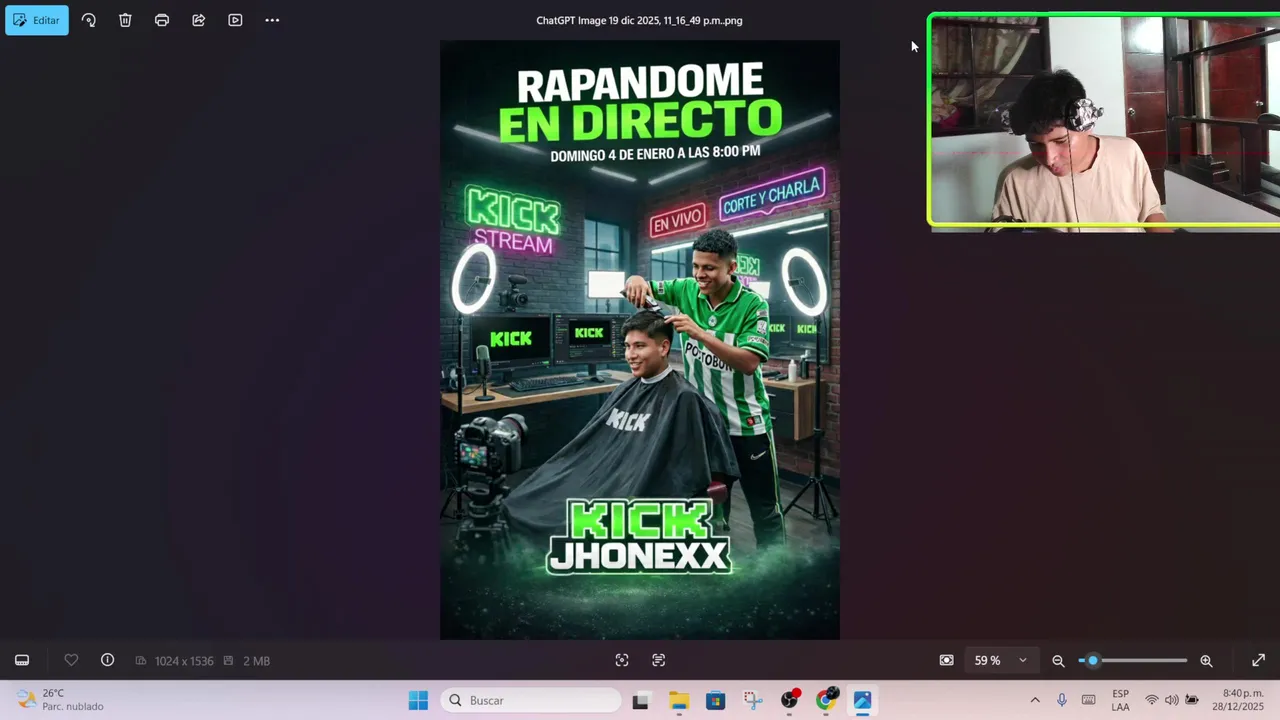Click the 2 MB file size text
The image size is (1280, 720).
tap(256, 661)
